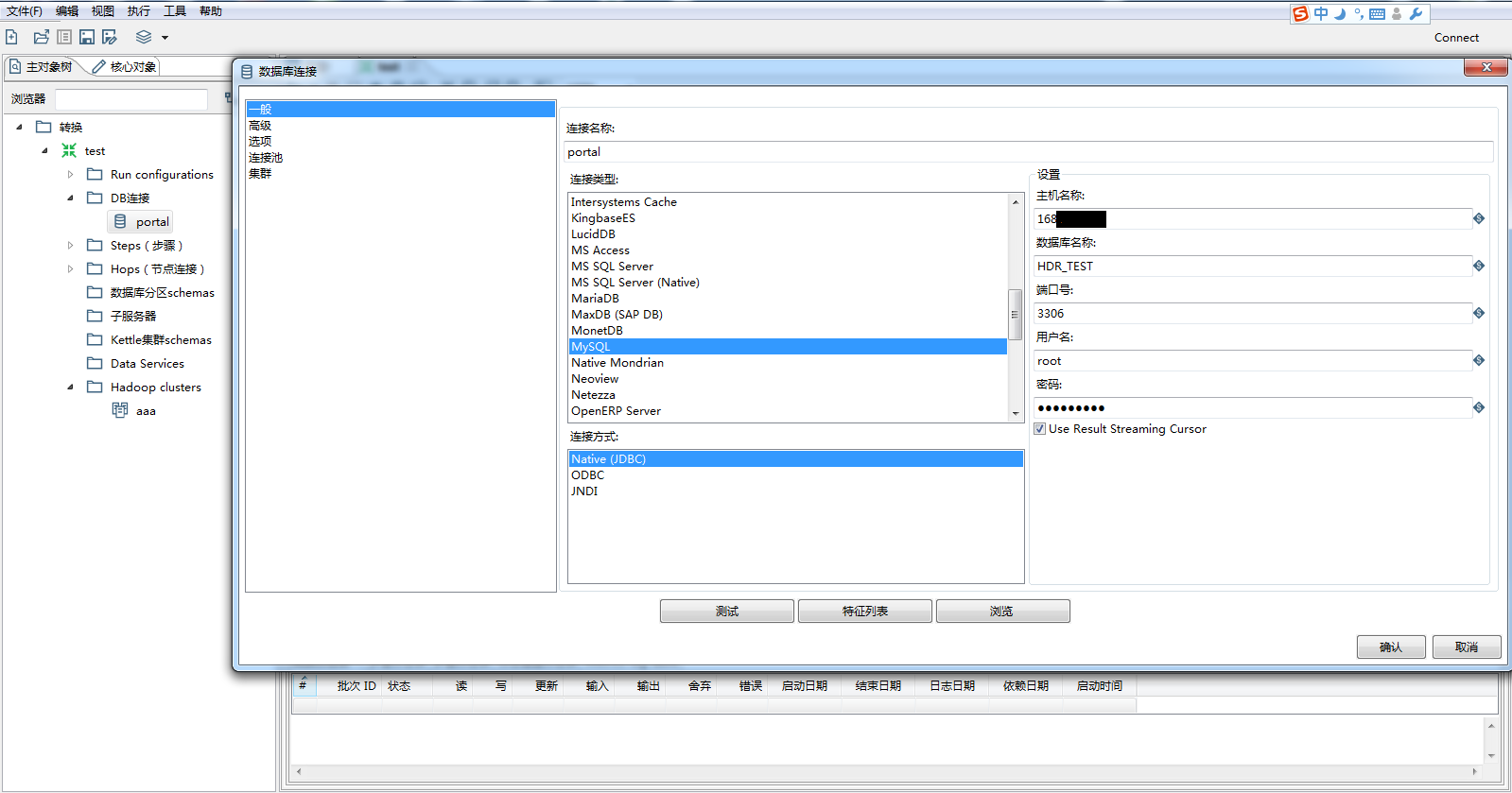Click the 特征列表 button
The width and height of the screenshot is (1512, 793).
click(865, 612)
